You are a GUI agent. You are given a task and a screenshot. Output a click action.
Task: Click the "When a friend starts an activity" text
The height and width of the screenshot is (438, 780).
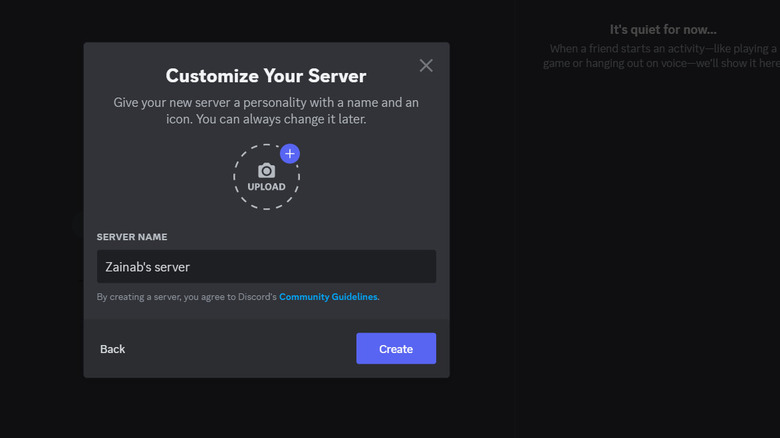[663, 49]
